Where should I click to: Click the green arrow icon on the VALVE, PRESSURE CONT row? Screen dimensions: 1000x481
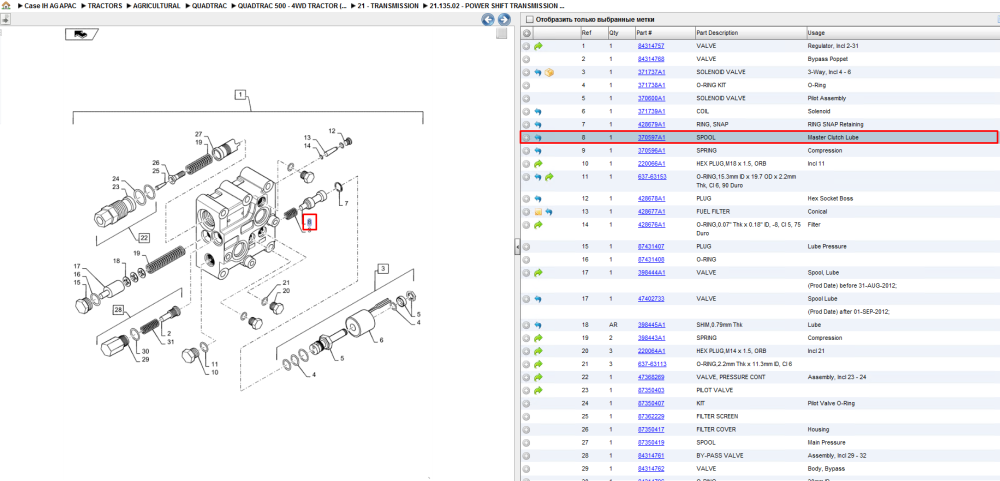(538, 377)
